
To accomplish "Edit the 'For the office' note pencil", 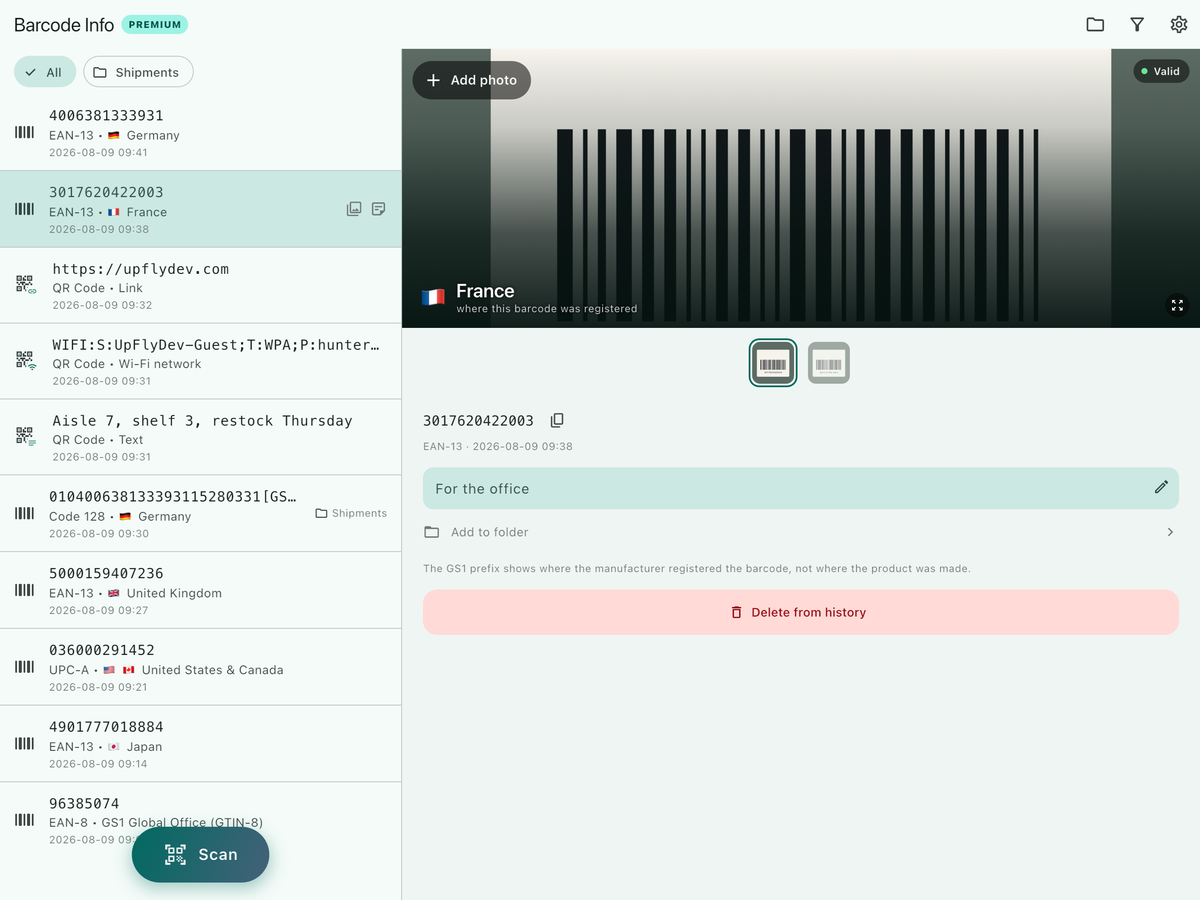I will tap(1161, 487).
